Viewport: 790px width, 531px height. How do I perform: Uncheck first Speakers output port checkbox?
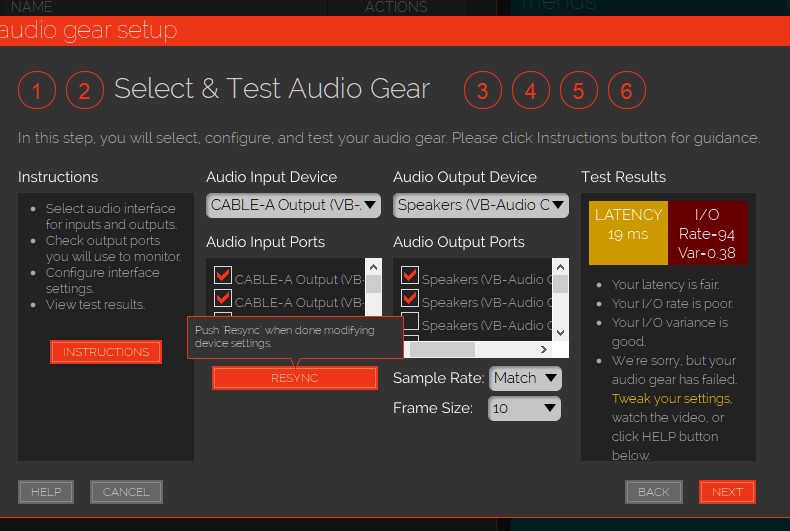click(x=410, y=277)
